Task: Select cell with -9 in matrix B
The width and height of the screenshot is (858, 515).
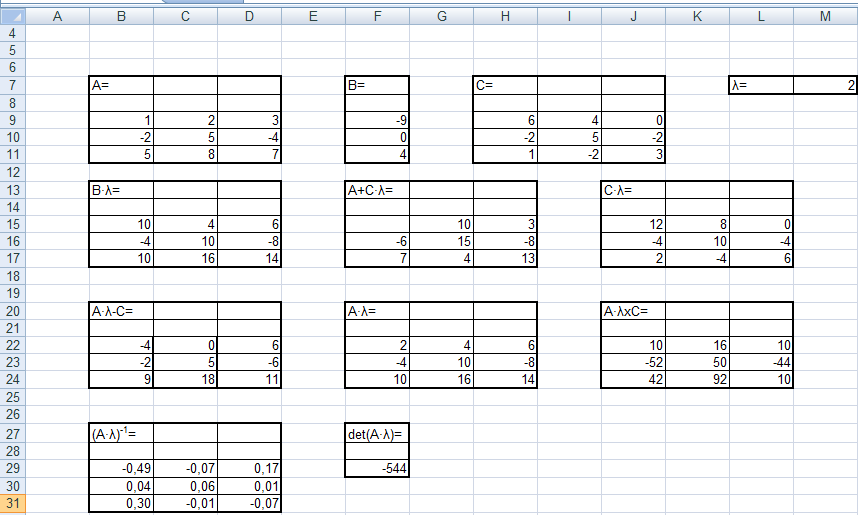Action: point(378,120)
